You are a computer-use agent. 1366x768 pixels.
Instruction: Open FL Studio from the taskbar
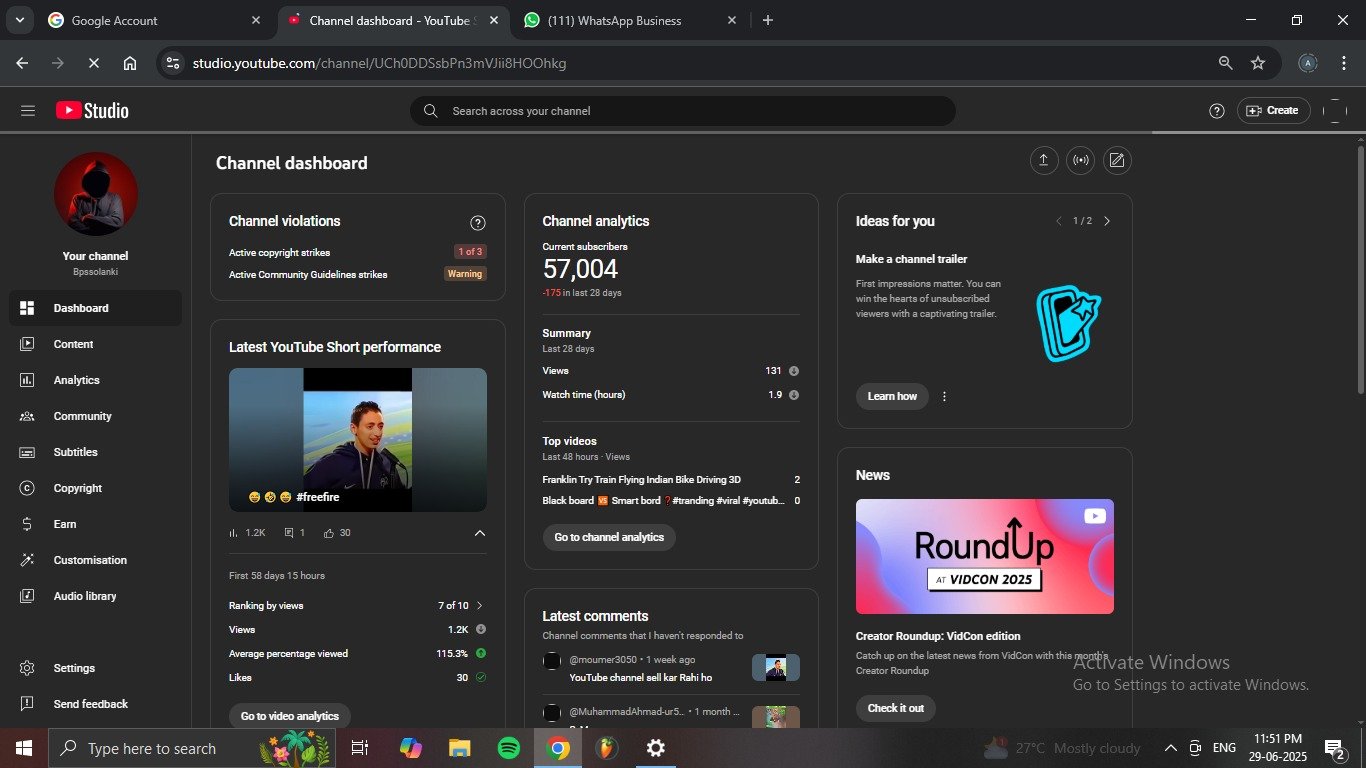(606, 748)
